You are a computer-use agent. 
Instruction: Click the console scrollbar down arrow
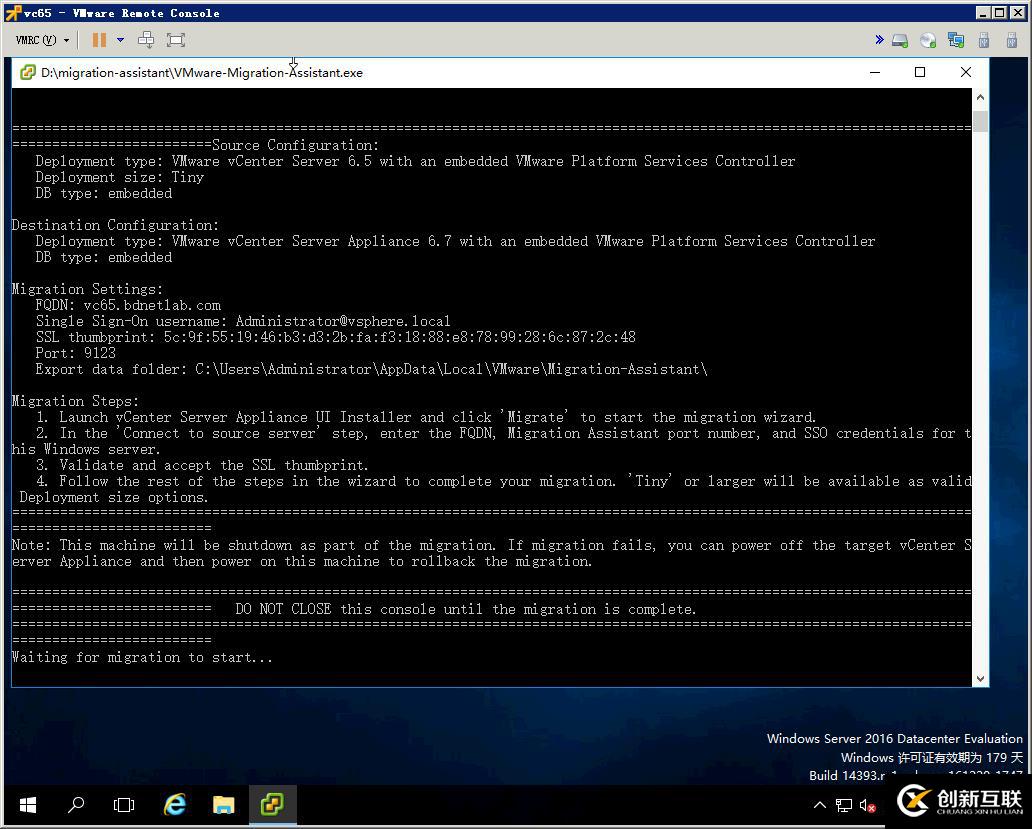pyautogui.click(x=980, y=678)
